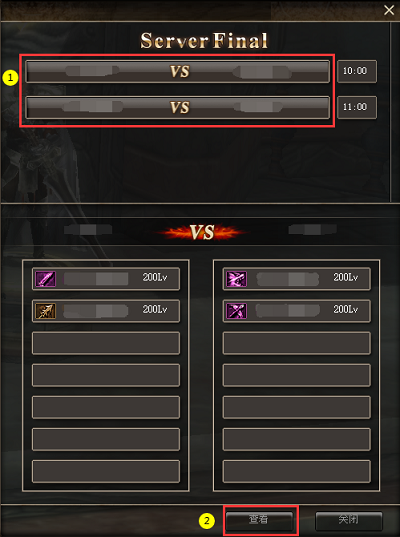This screenshot has height=537, width=400.
Task: Click the 查看 (view) button
Action: tap(259, 521)
